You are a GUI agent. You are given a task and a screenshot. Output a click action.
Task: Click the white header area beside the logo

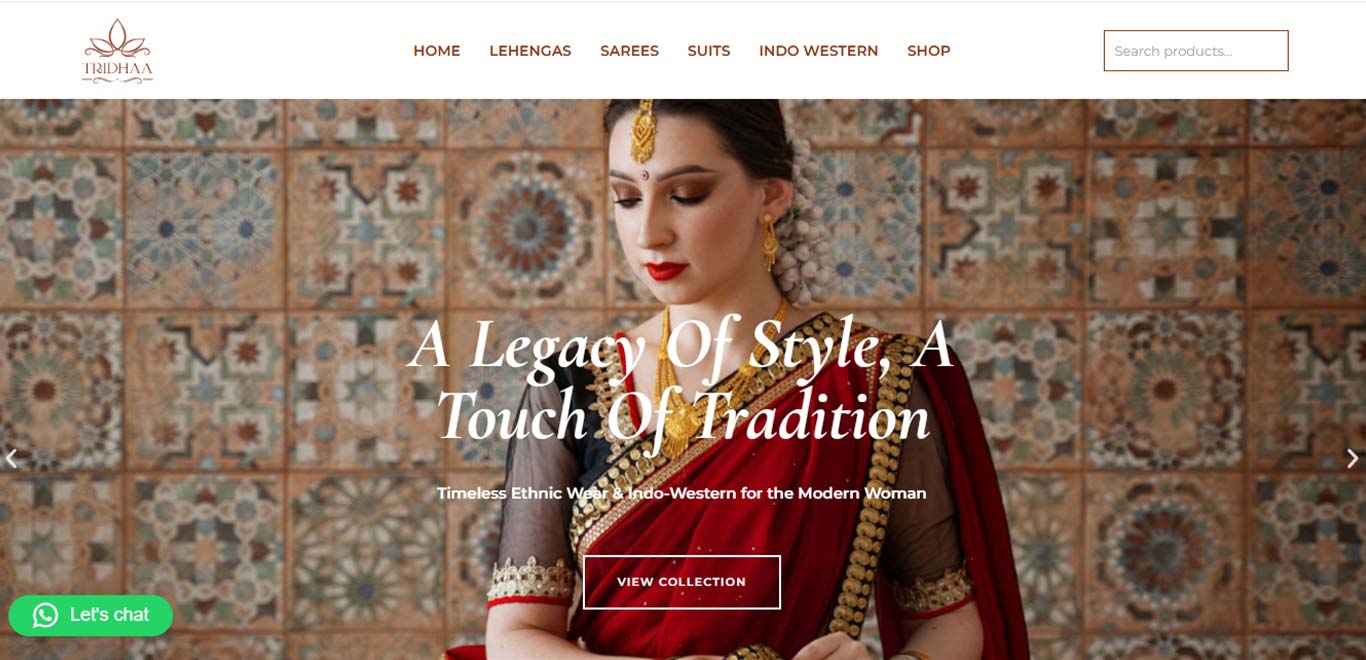[280, 50]
